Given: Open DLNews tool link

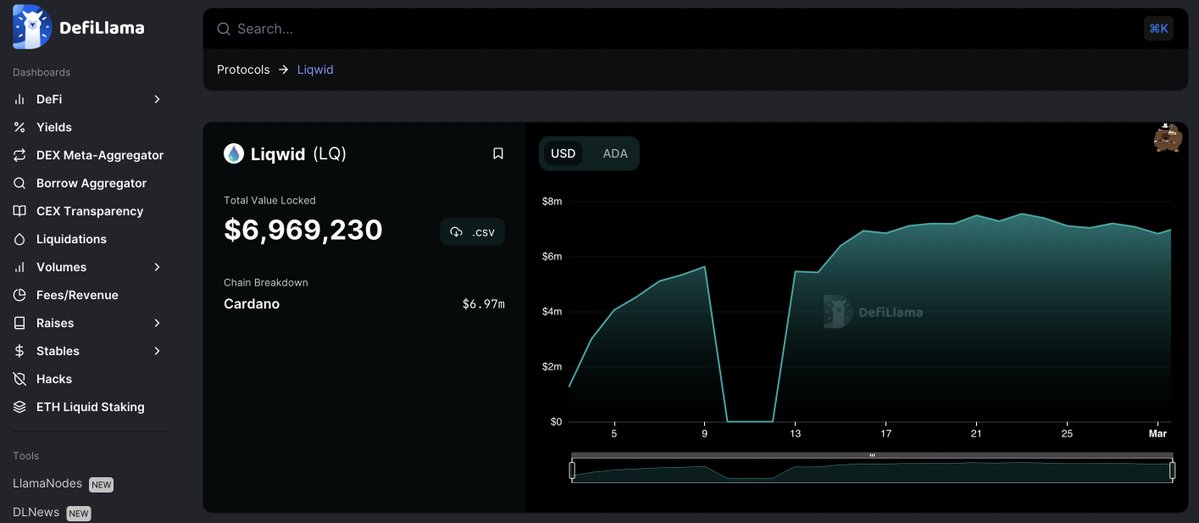Looking at the screenshot, I should [x=36, y=512].
